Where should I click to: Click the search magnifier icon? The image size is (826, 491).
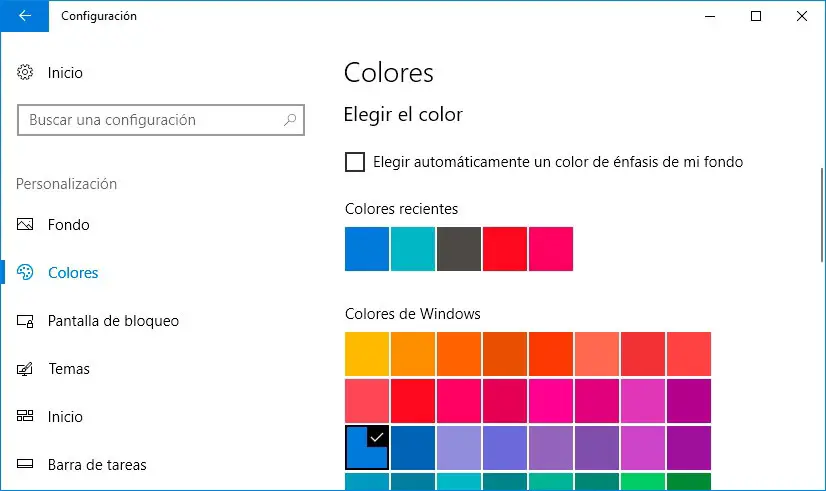pos(290,120)
